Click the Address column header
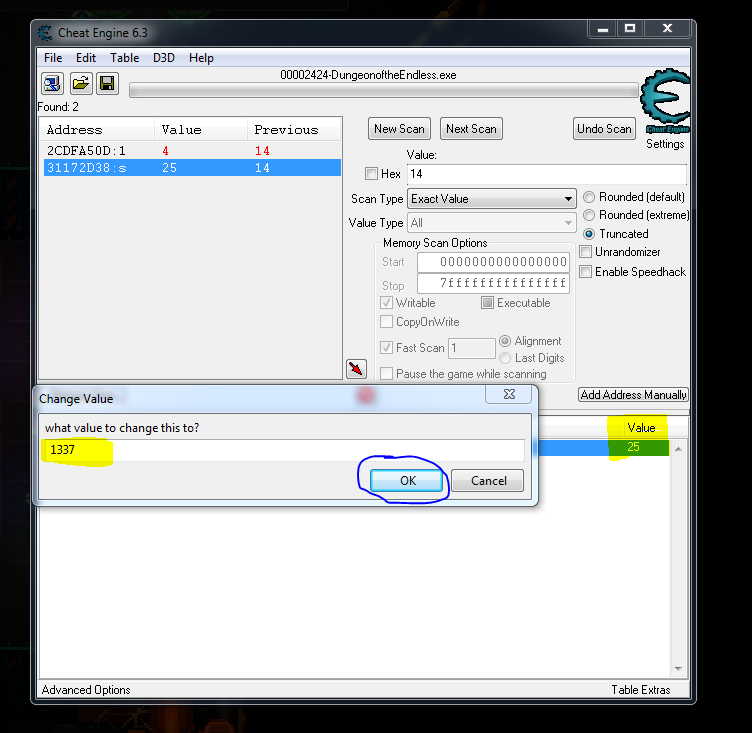The height and width of the screenshot is (733, 752). point(99,130)
